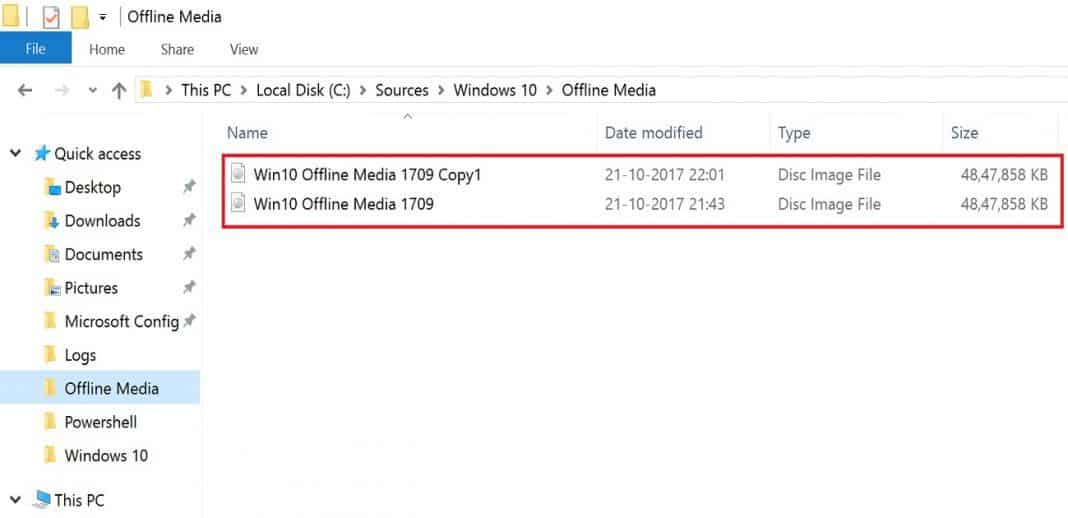The width and height of the screenshot is (1068, 518).
Task: Select Offline Media in navigation pane
Action: tap(112, 389)
